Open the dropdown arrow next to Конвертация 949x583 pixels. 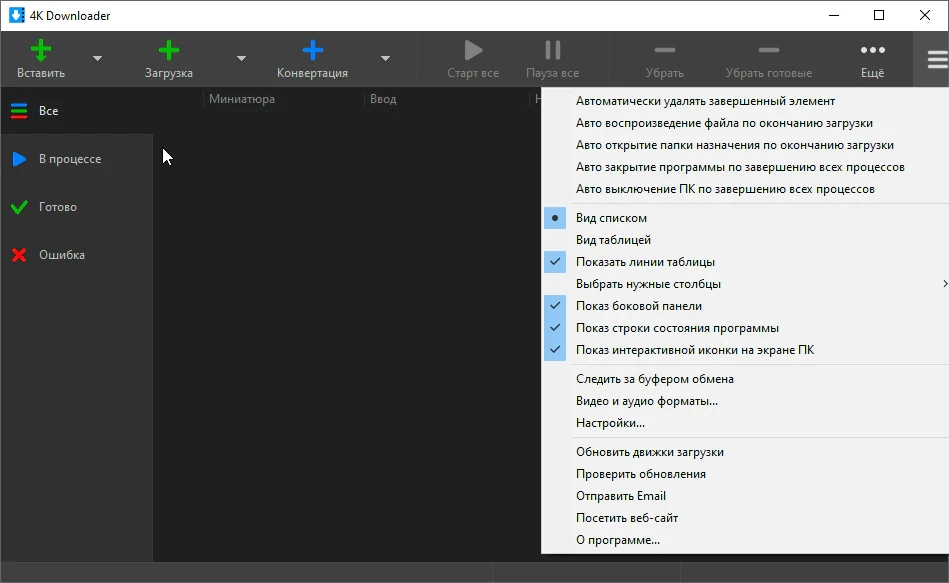(x=385, y=59)
